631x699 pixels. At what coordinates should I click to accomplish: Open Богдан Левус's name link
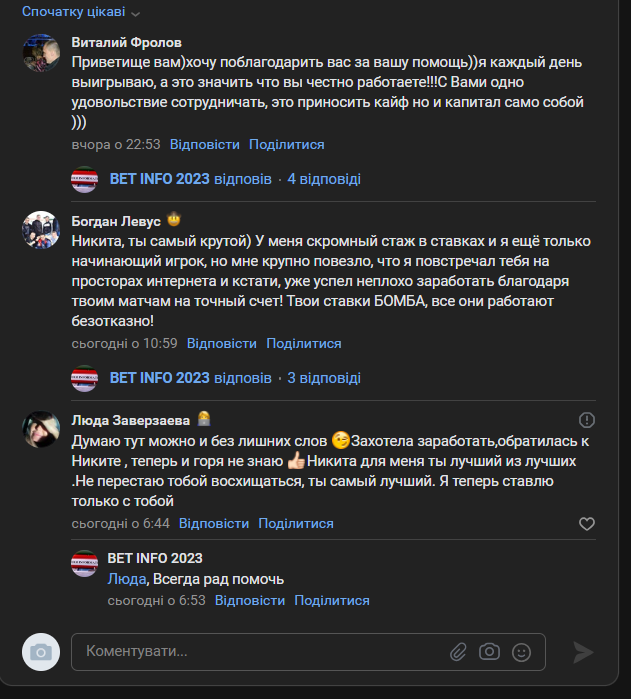tap(115, 220)
